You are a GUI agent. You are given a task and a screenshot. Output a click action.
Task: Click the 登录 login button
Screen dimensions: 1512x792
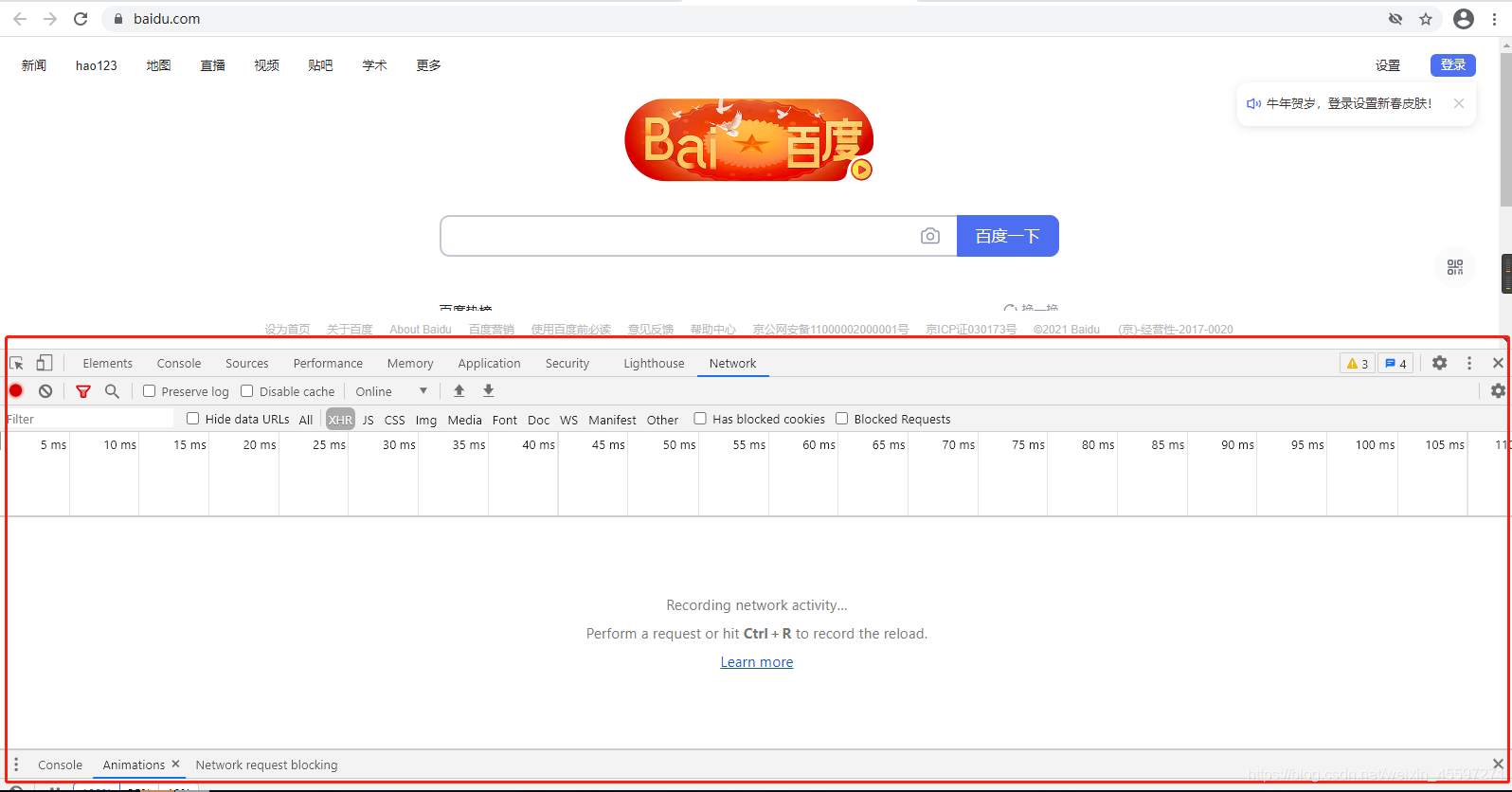1453,64
